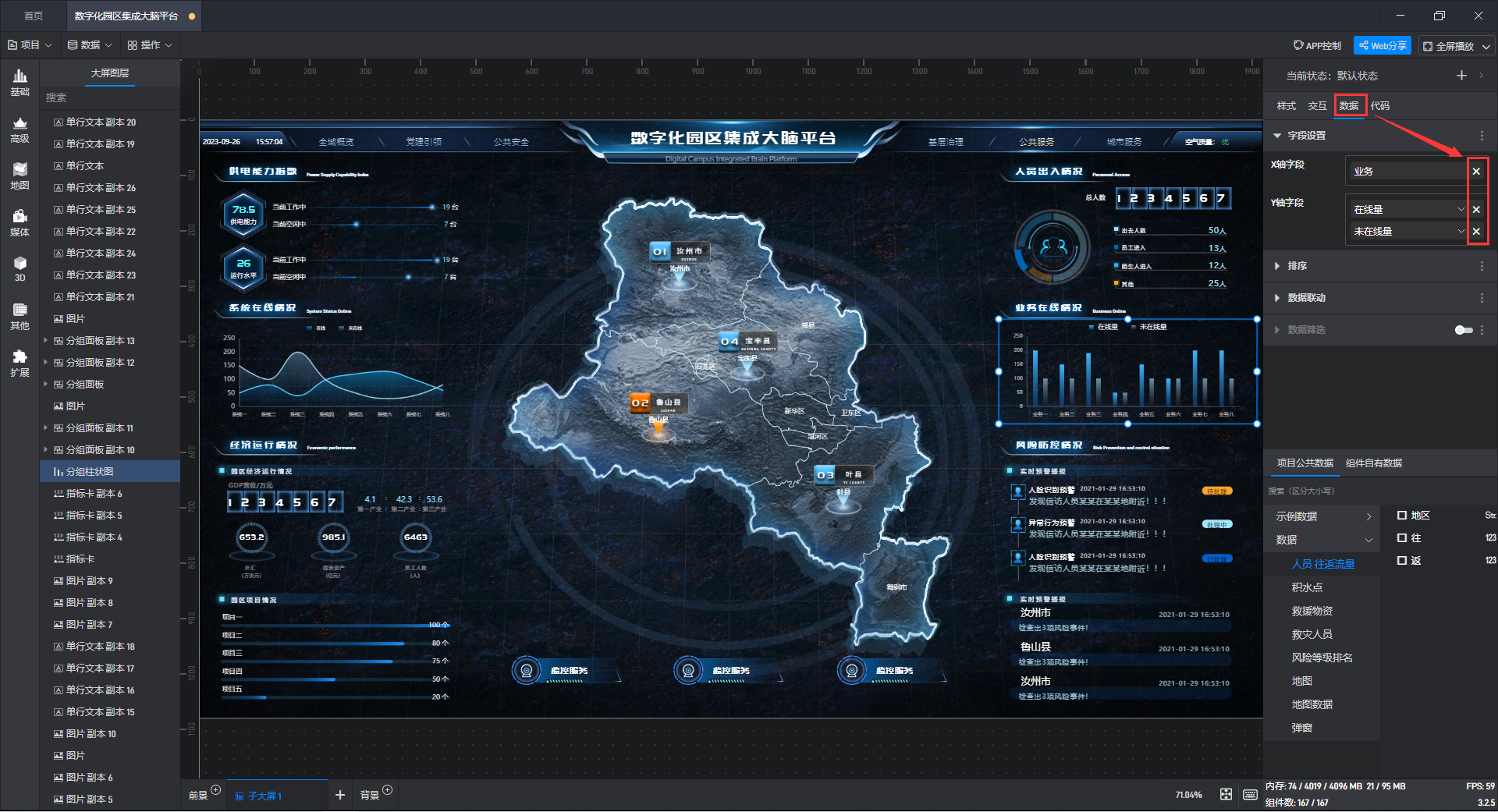Viewport: 1498px width, 812px height.
Task: Switch to 组件自有数据 tab
Action: 1374,463
